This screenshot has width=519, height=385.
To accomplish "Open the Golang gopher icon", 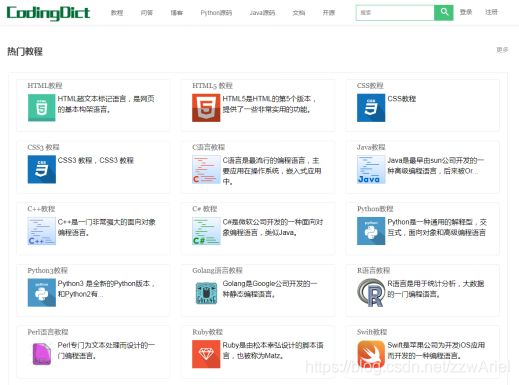I will click(x=206, y=293).
